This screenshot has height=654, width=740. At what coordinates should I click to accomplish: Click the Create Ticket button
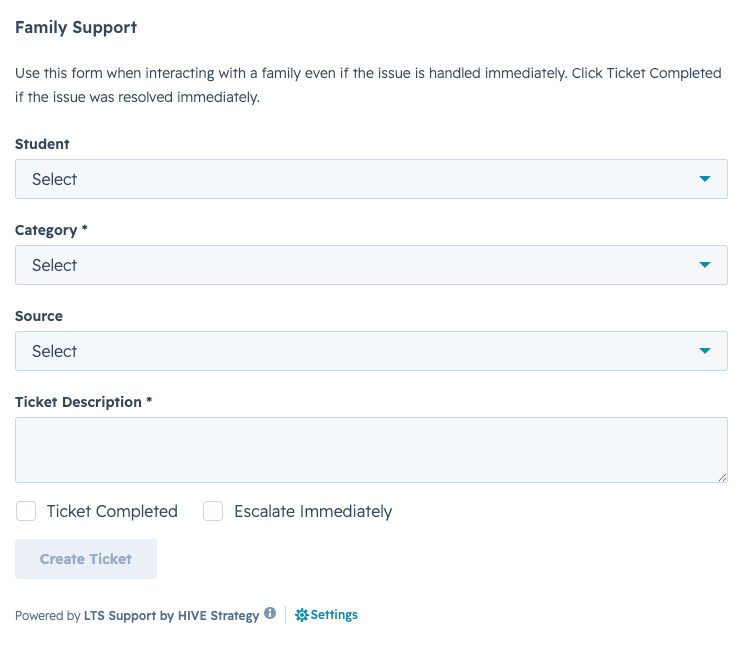coord(86,559)
